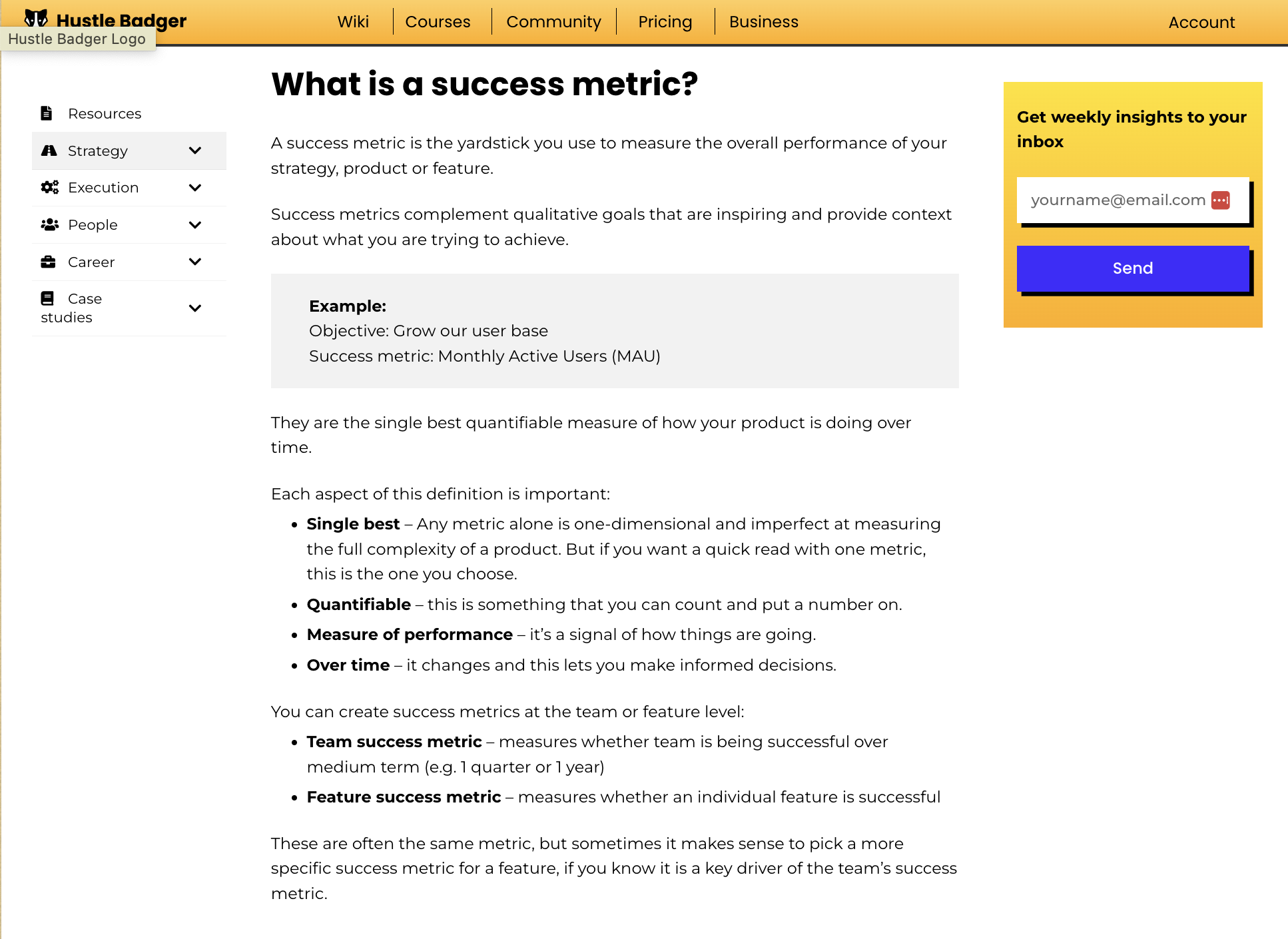Click the People group icon
This screenshot has height=939, width=1288.
[50, 224]
